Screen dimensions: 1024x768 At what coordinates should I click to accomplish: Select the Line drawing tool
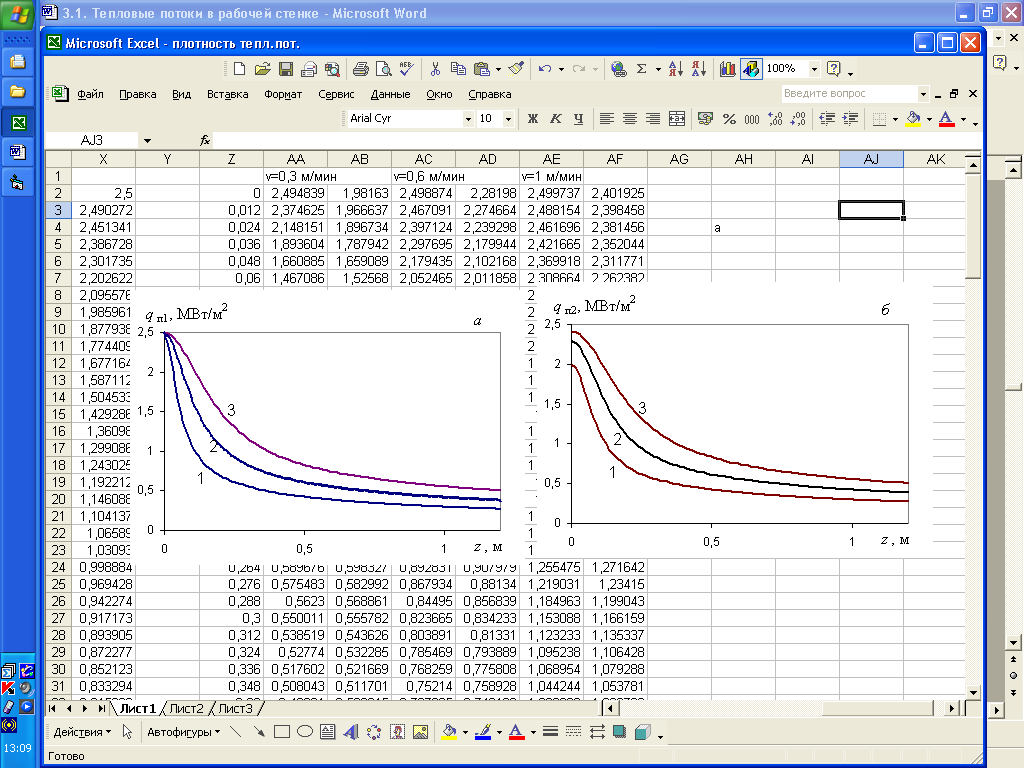pos(236,732)
